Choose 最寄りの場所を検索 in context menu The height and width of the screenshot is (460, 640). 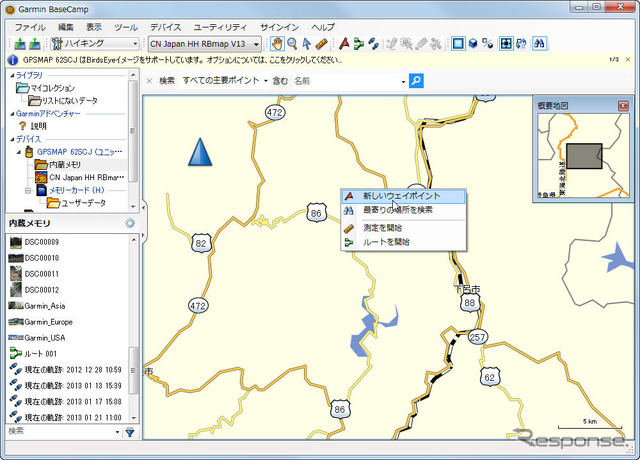tap(404, 210)
